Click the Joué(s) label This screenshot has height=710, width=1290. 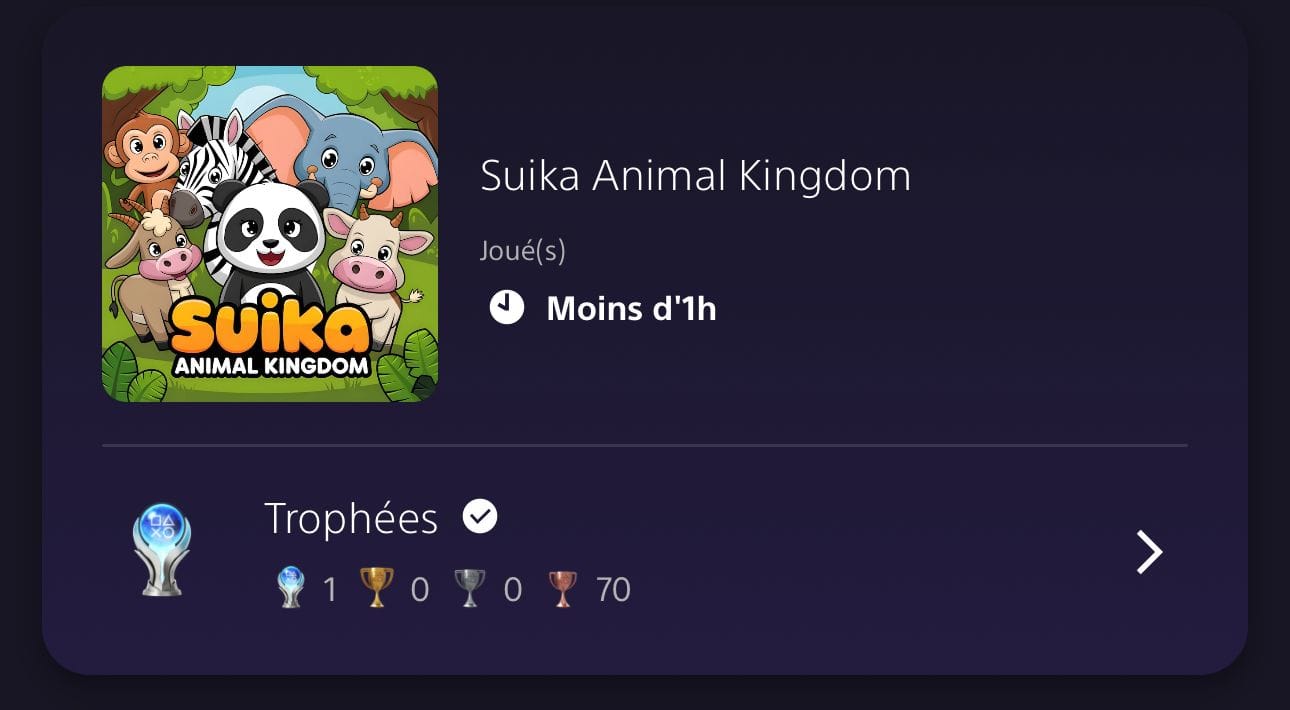pyautogui.click(x=523, y=250)
